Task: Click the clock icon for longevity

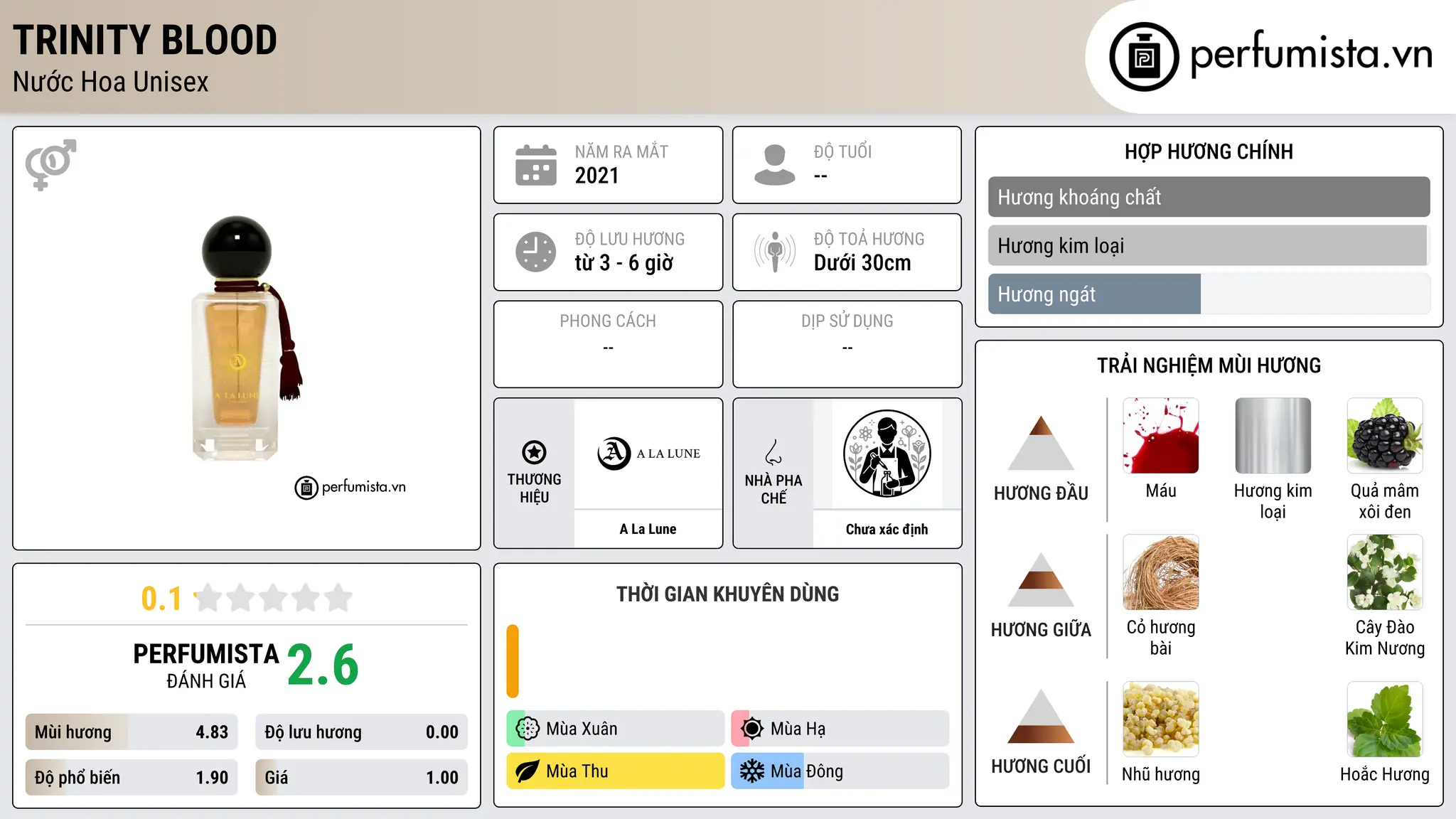Action: point(536,252)
